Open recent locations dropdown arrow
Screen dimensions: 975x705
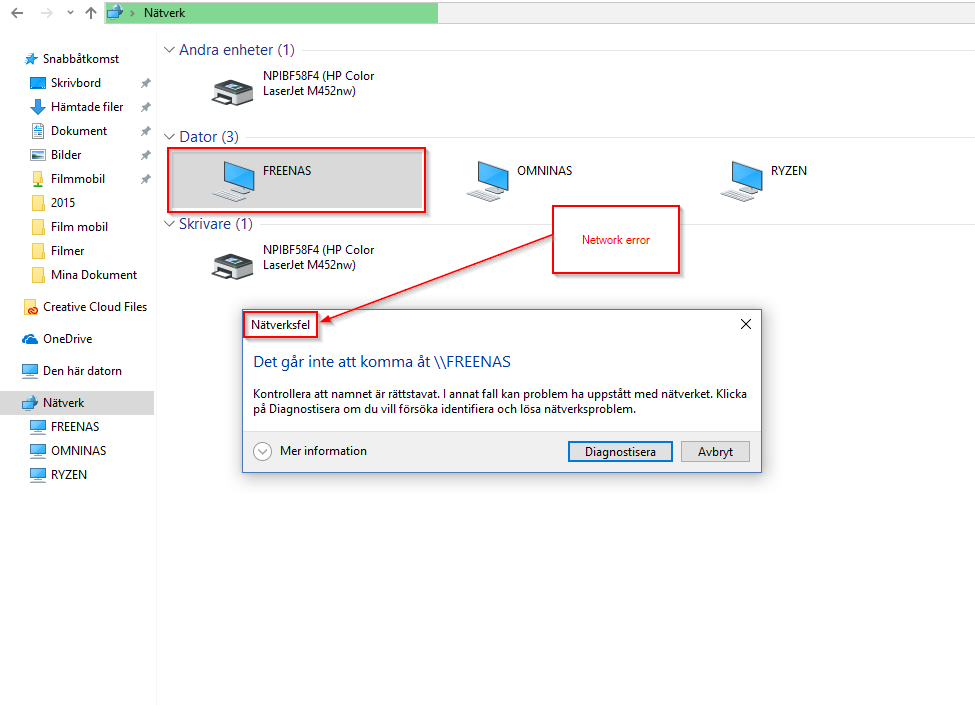click(70, 12)
